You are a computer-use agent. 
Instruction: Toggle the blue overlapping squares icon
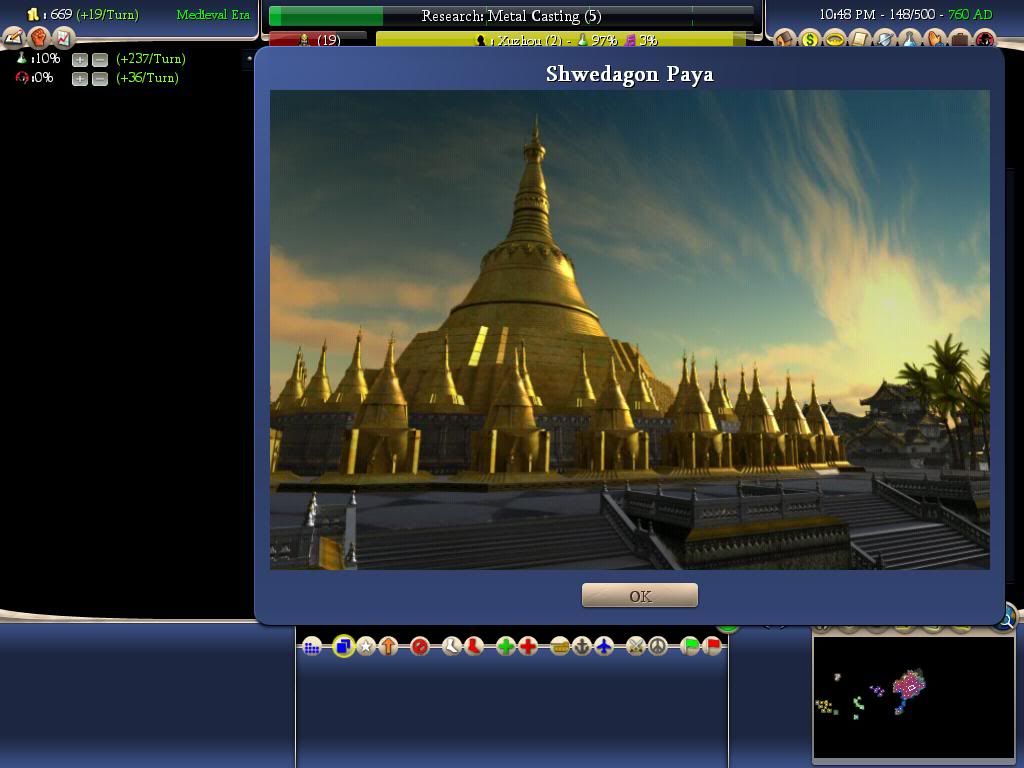[344, 647]
